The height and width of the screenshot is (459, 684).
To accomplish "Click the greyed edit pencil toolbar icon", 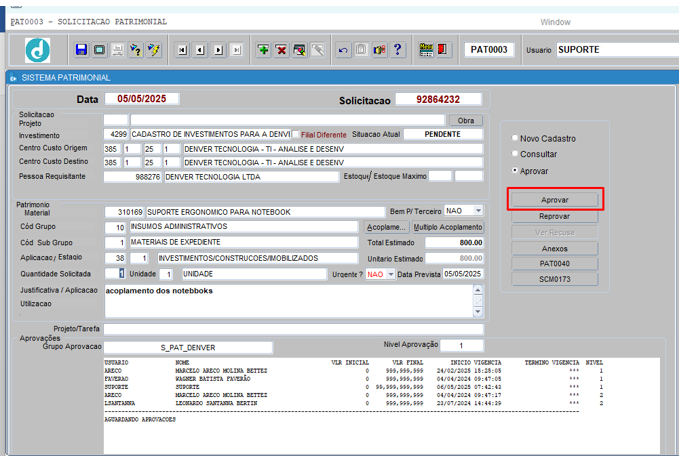I will click(318, 50).
